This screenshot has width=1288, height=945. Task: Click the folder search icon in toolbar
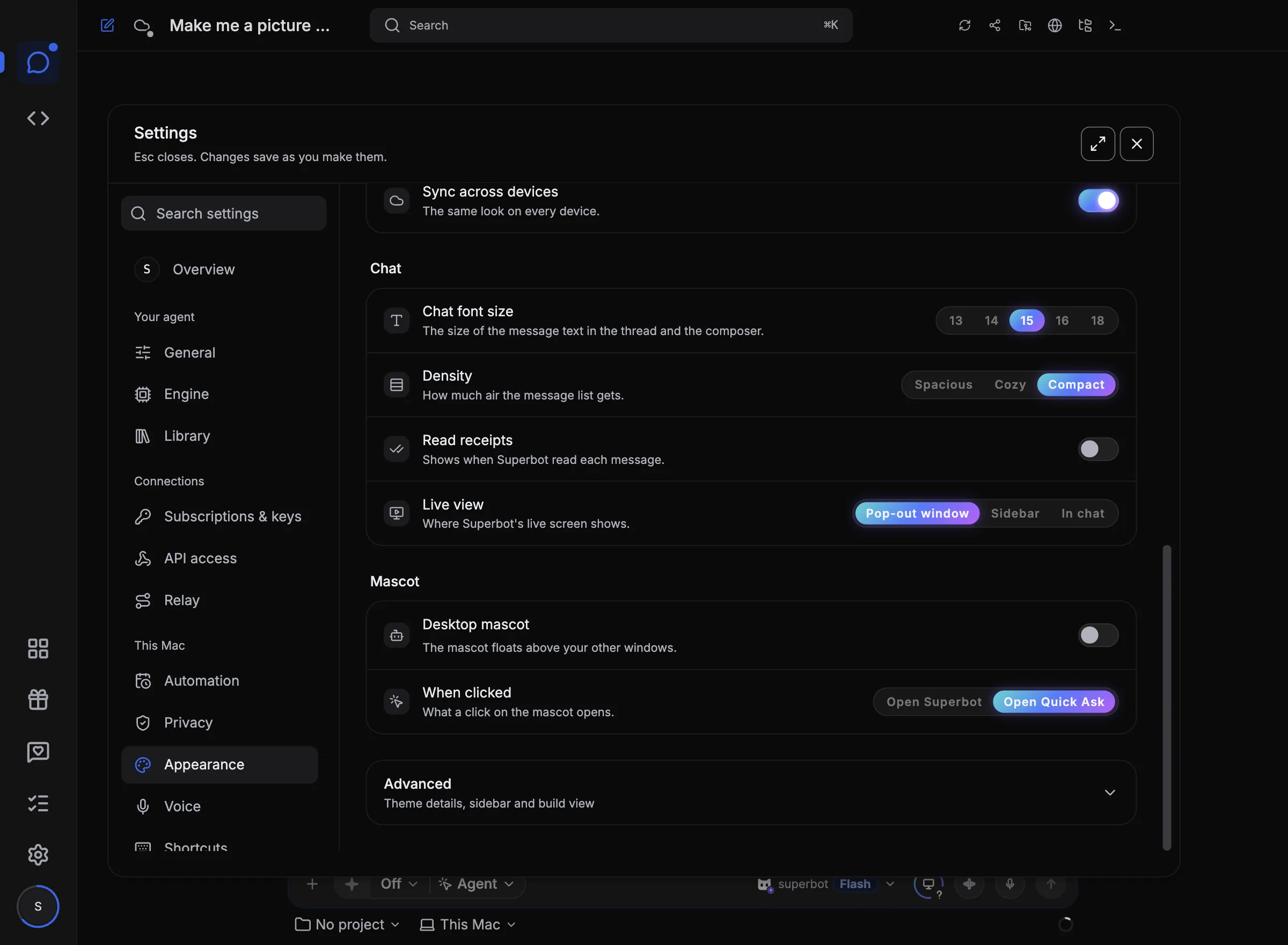tap(1025, 25)
